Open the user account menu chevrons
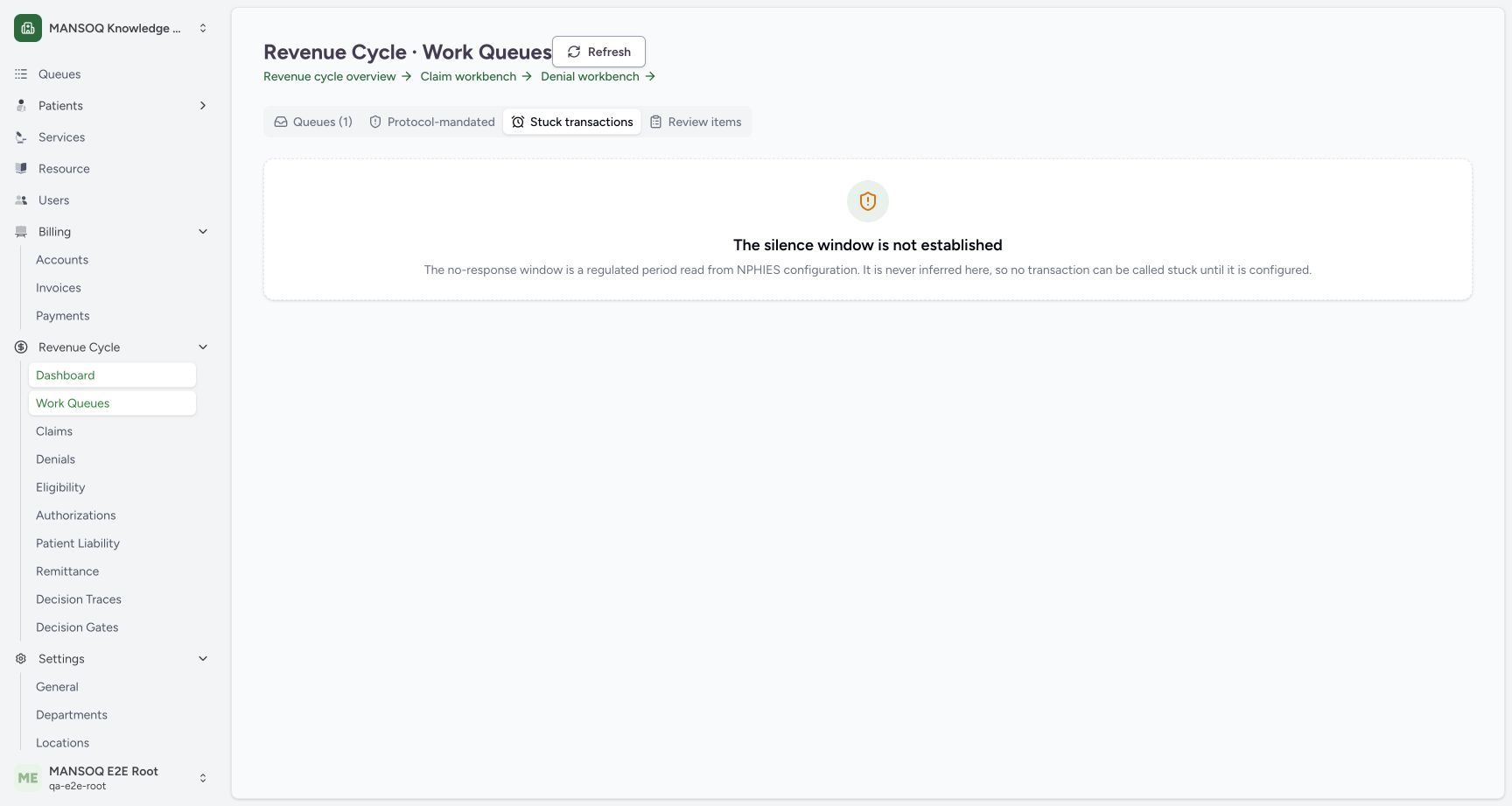Image resolution: width=1512 pixels, height=806 pixels. click(203, 778)
